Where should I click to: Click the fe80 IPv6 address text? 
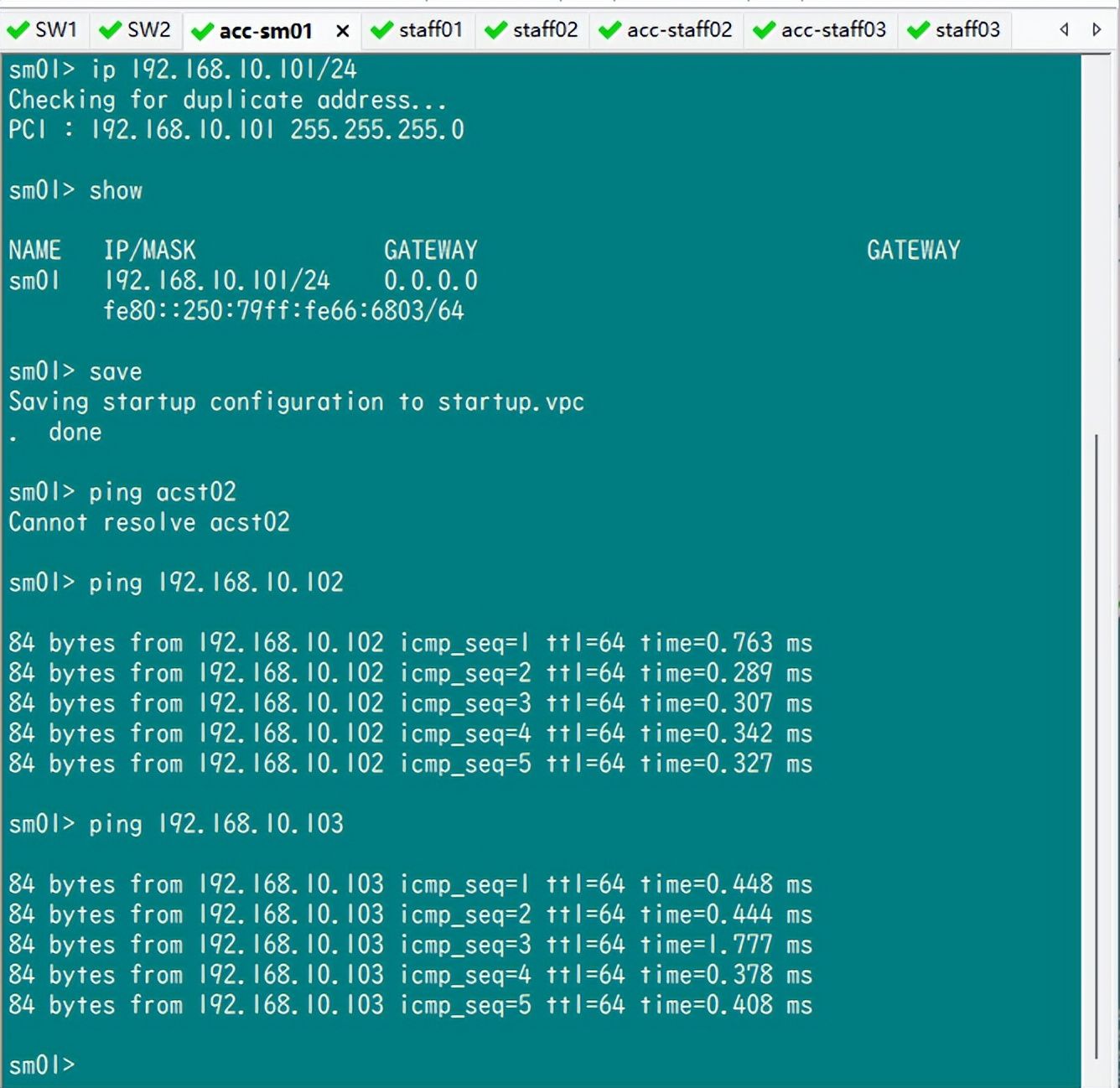pyautogui.click(x=283, y=311)
